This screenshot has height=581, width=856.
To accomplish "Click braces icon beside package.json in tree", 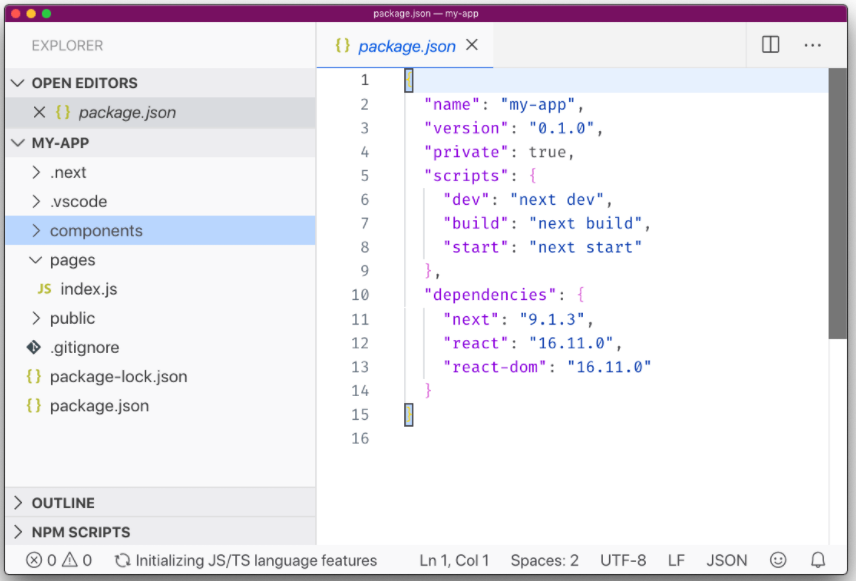I will [x=34, y=406].
